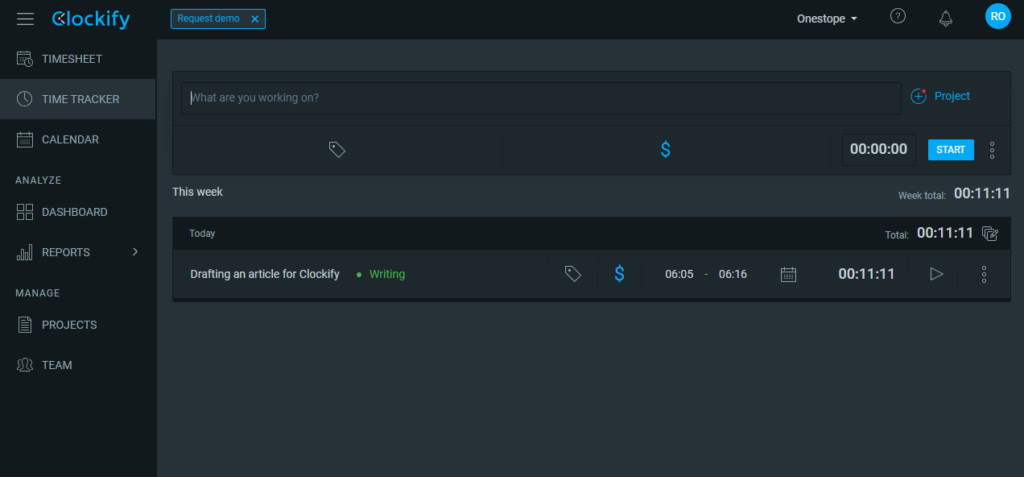The image size is (1024, 477).
Task: Open the help question mark icon
Action: 898,16
